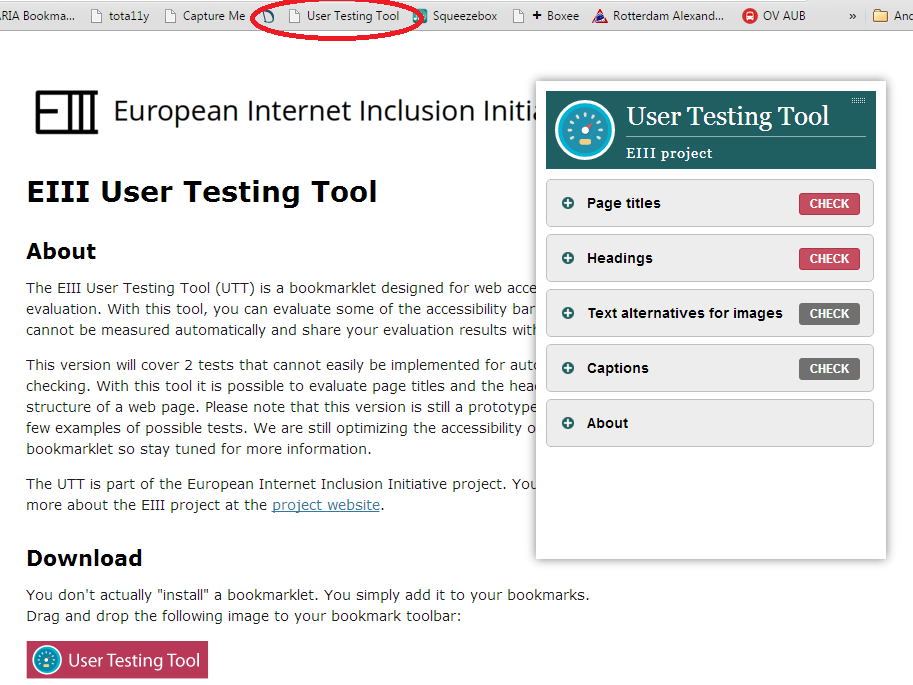Click the Rotterdam Alexand bookmark favicon
Screen dimensions: 913x685
tap(600, 16)
